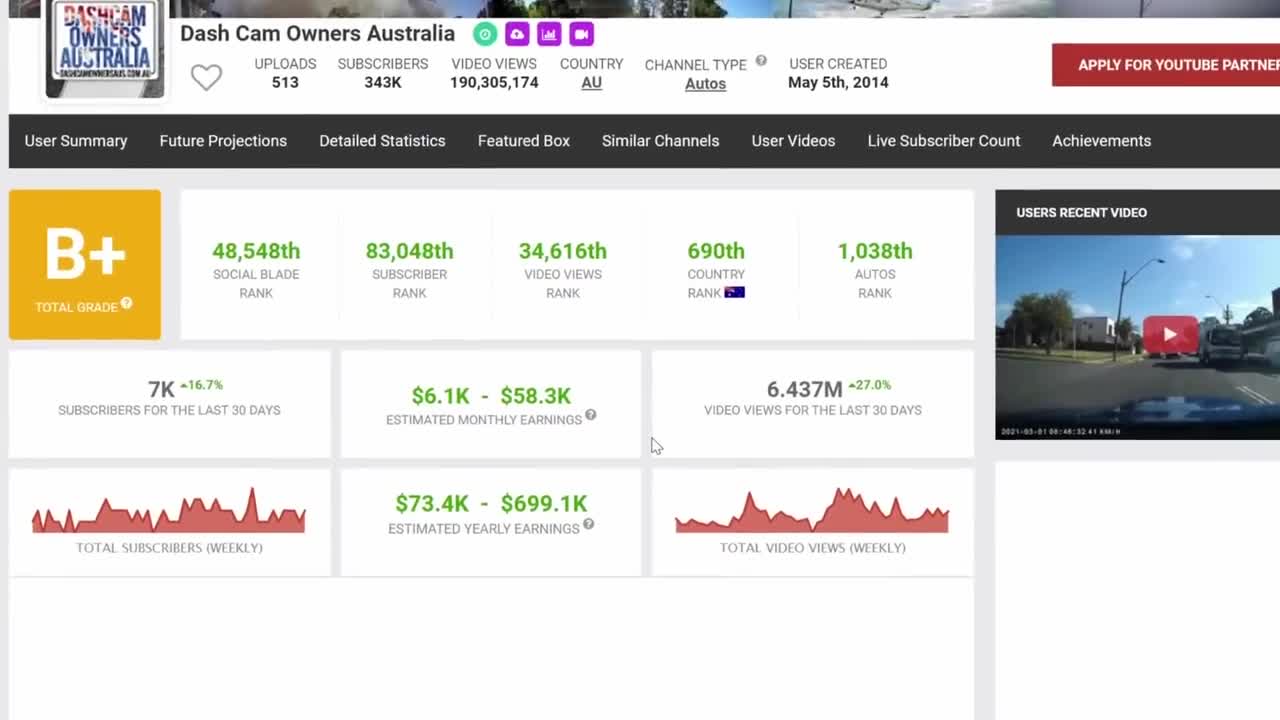
Task: Click the 48,548th Social Blade rank
Action: click(x=256, y=251)
